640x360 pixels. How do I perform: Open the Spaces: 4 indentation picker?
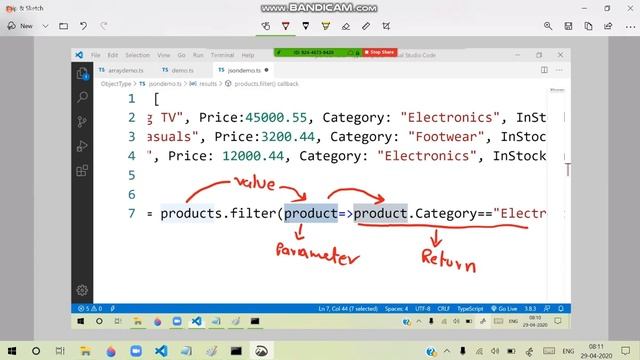click(396, 309)
